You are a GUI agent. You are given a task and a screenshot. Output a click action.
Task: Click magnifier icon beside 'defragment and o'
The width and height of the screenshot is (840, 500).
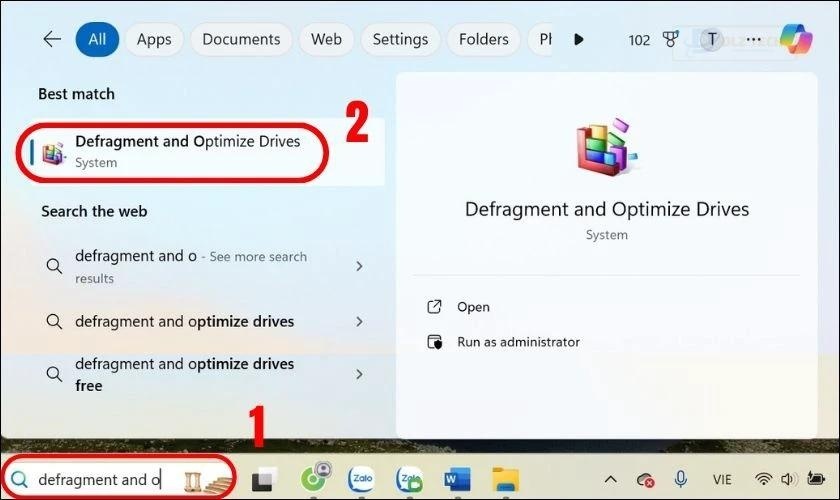point(54,266)
